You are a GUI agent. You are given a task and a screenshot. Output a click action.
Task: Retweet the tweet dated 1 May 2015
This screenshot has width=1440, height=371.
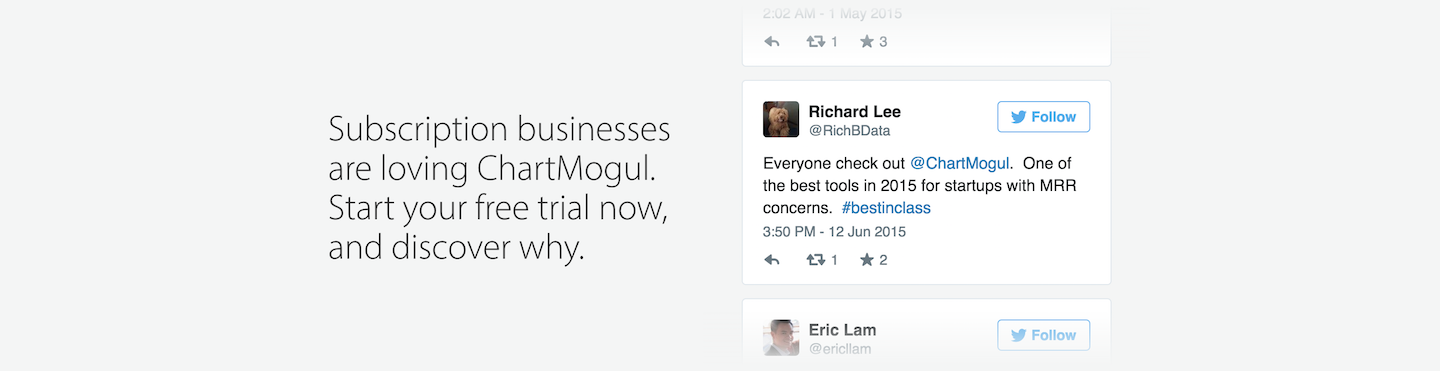tap(815, 42)
